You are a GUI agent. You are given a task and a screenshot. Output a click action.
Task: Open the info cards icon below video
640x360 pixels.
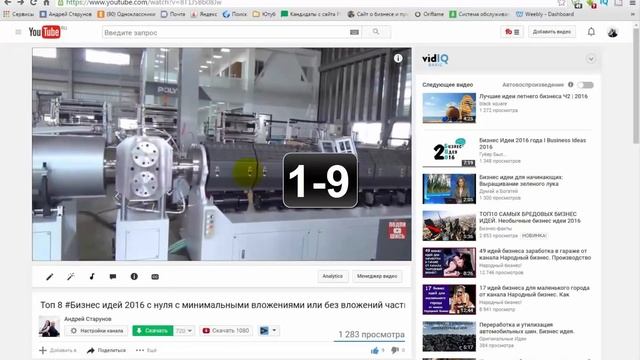coord(134,277)
